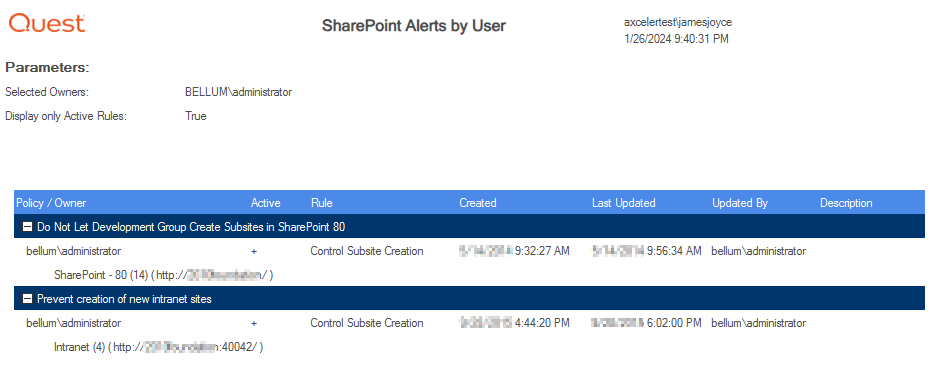Click the Updated By column header

(x=740, y=203)
